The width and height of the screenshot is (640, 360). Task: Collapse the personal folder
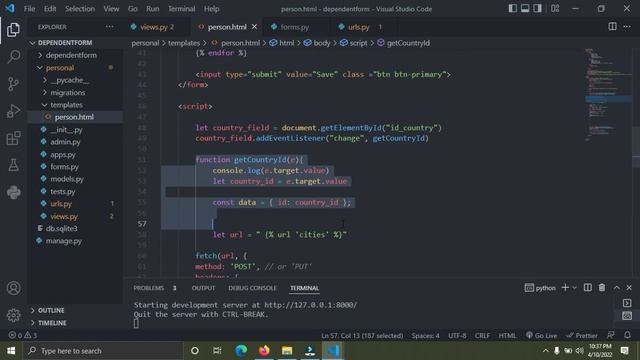[x=60, y=68]
